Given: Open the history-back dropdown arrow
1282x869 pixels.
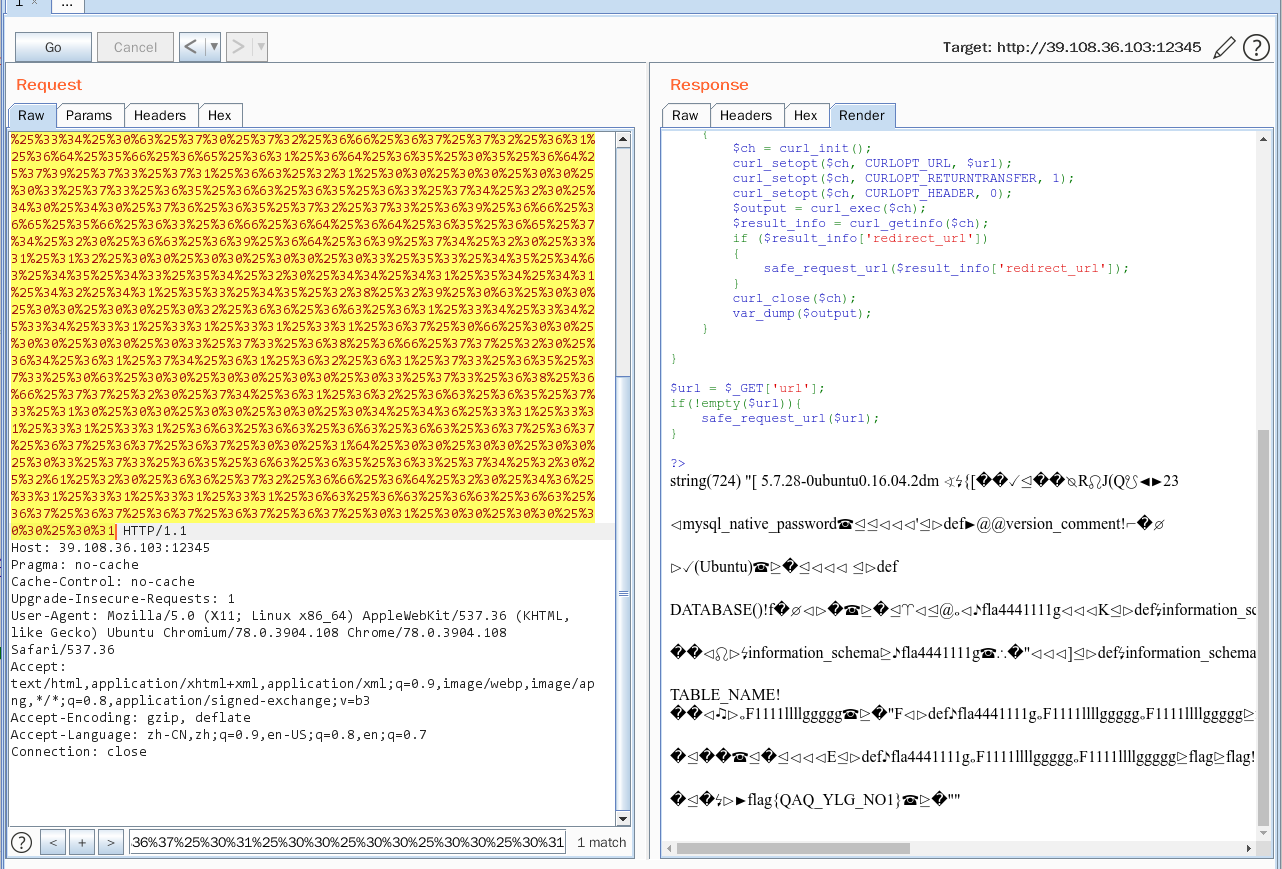Looking at the screenshot, I should point(213,46).
